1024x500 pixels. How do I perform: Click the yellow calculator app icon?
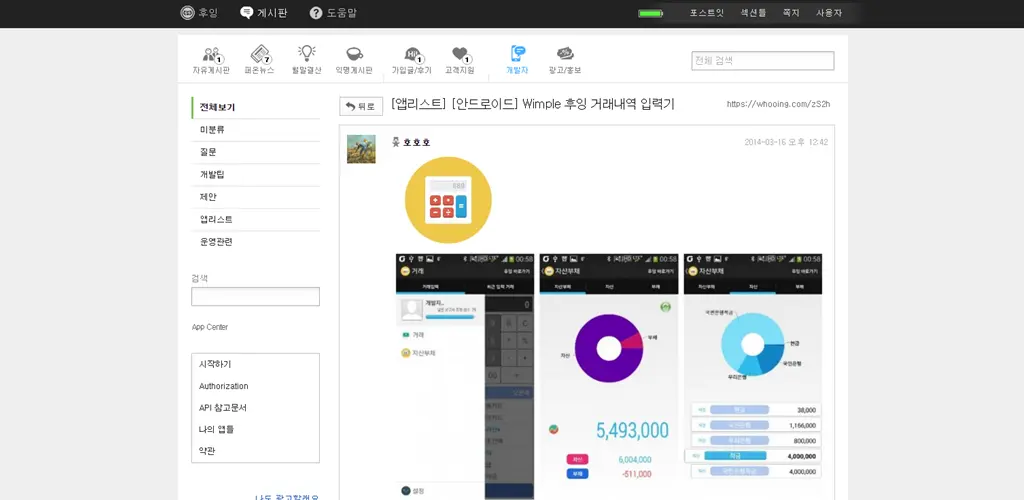click(448, 200)
